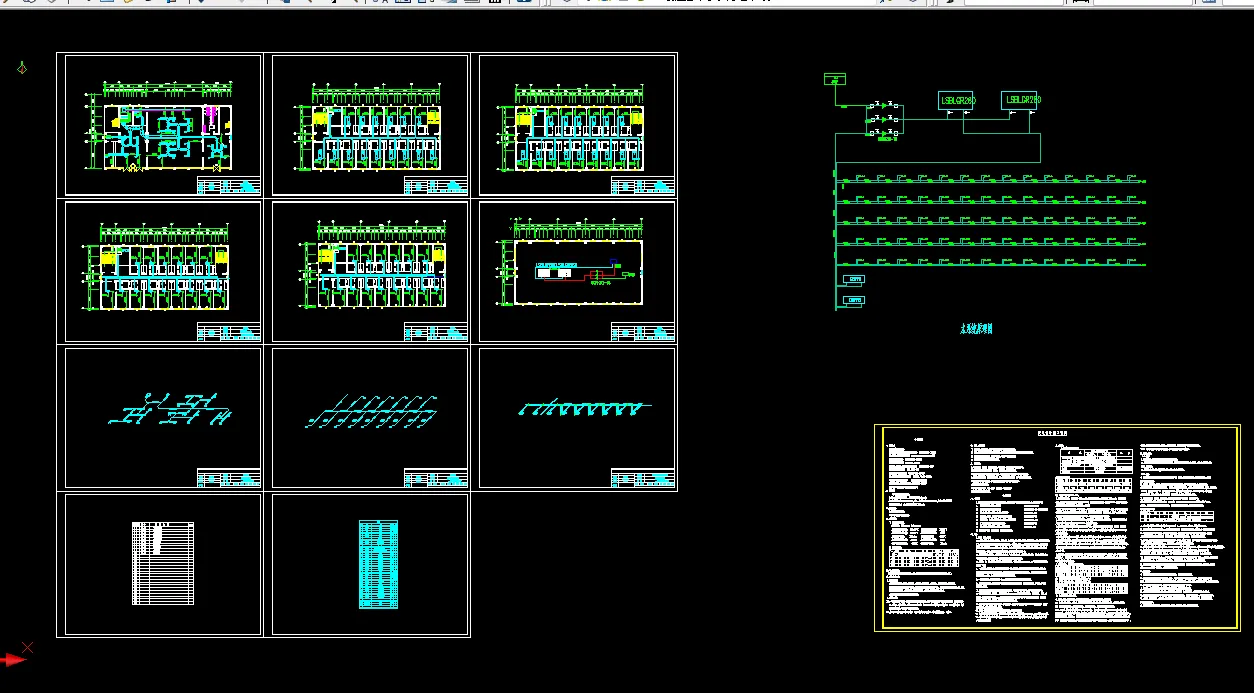Select the cyan material list table

(x=379, y=564)
